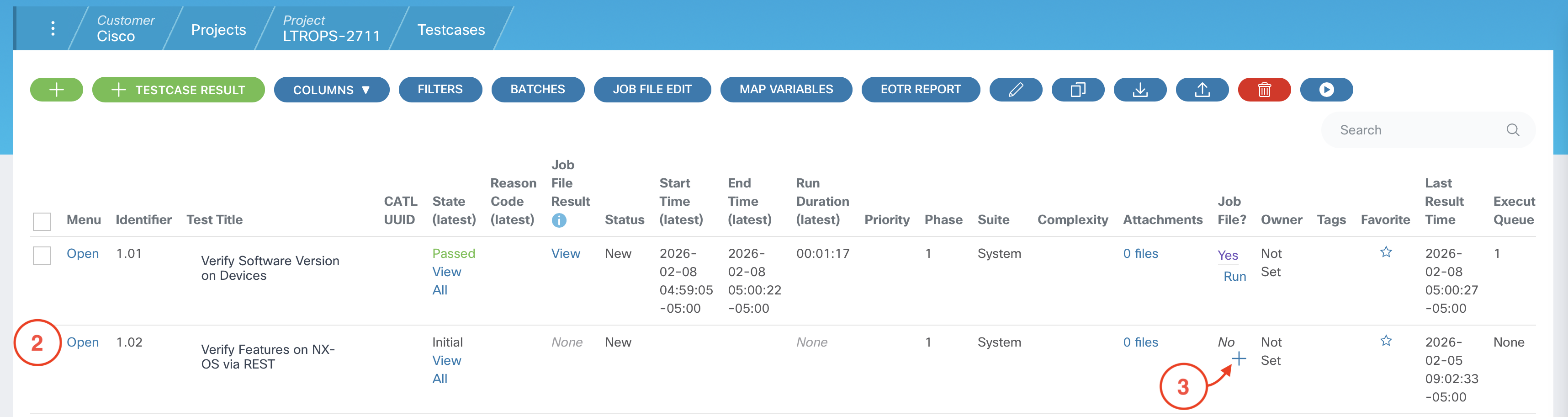Expand the COLUMNS dropdown
Viewport: 1568px width, 417px height.
(331, 90)
